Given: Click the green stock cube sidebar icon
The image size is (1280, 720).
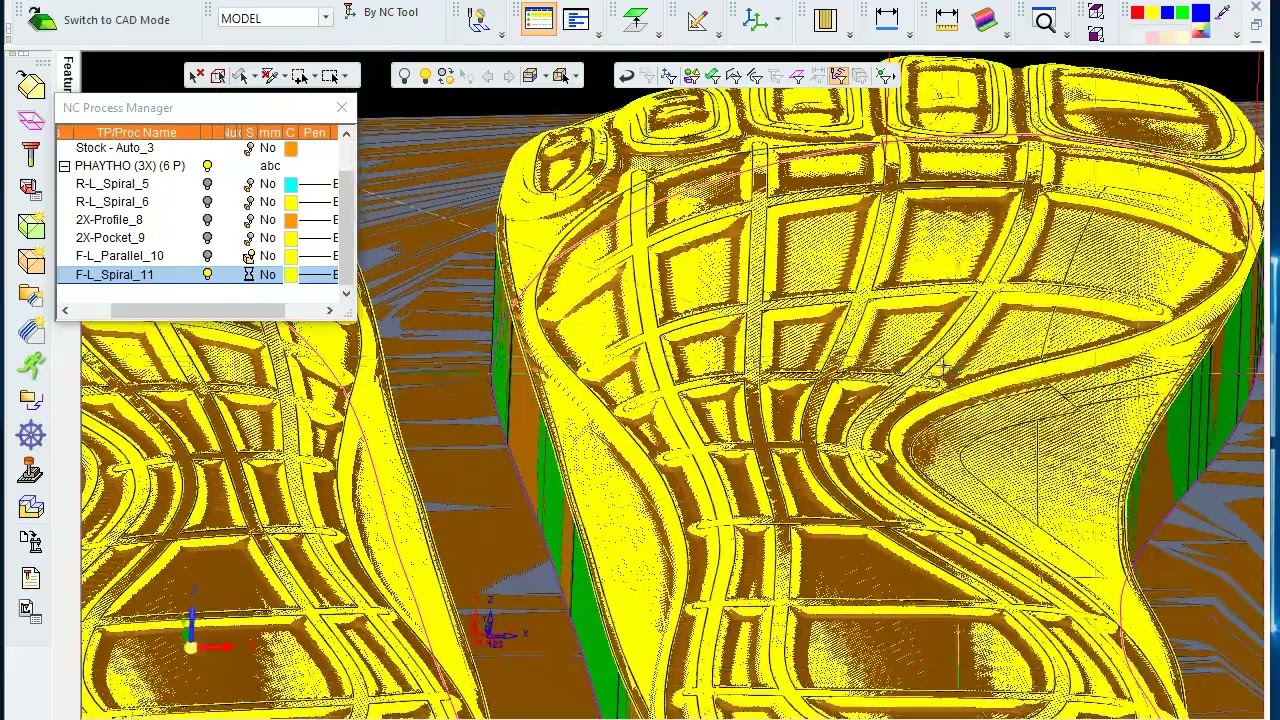Looking at the screenshot, I should 31,226.
